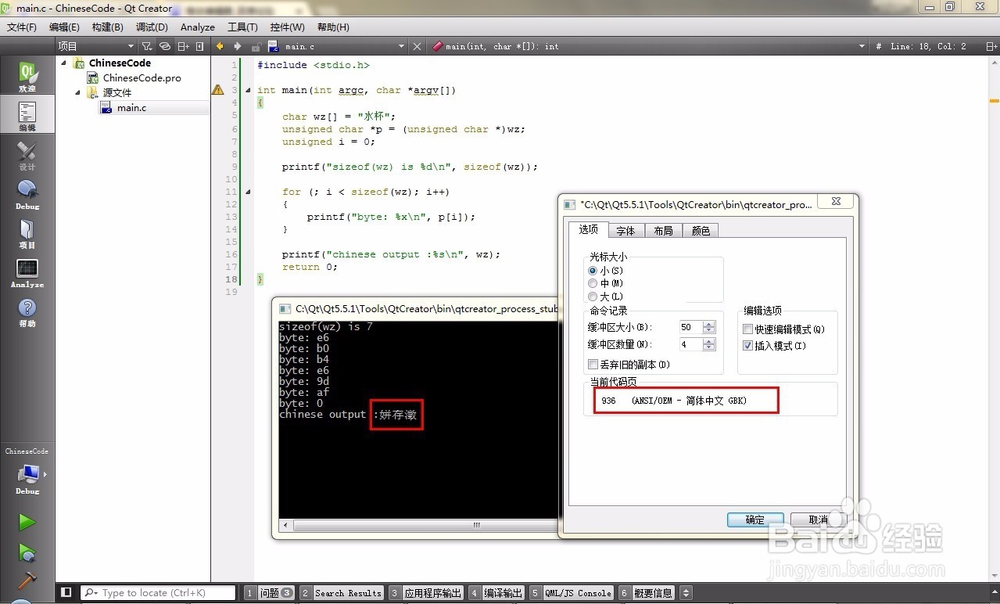Viewport: 1000px width, 604px height.
Task: Open the Application Output pane
Action: 425,593
